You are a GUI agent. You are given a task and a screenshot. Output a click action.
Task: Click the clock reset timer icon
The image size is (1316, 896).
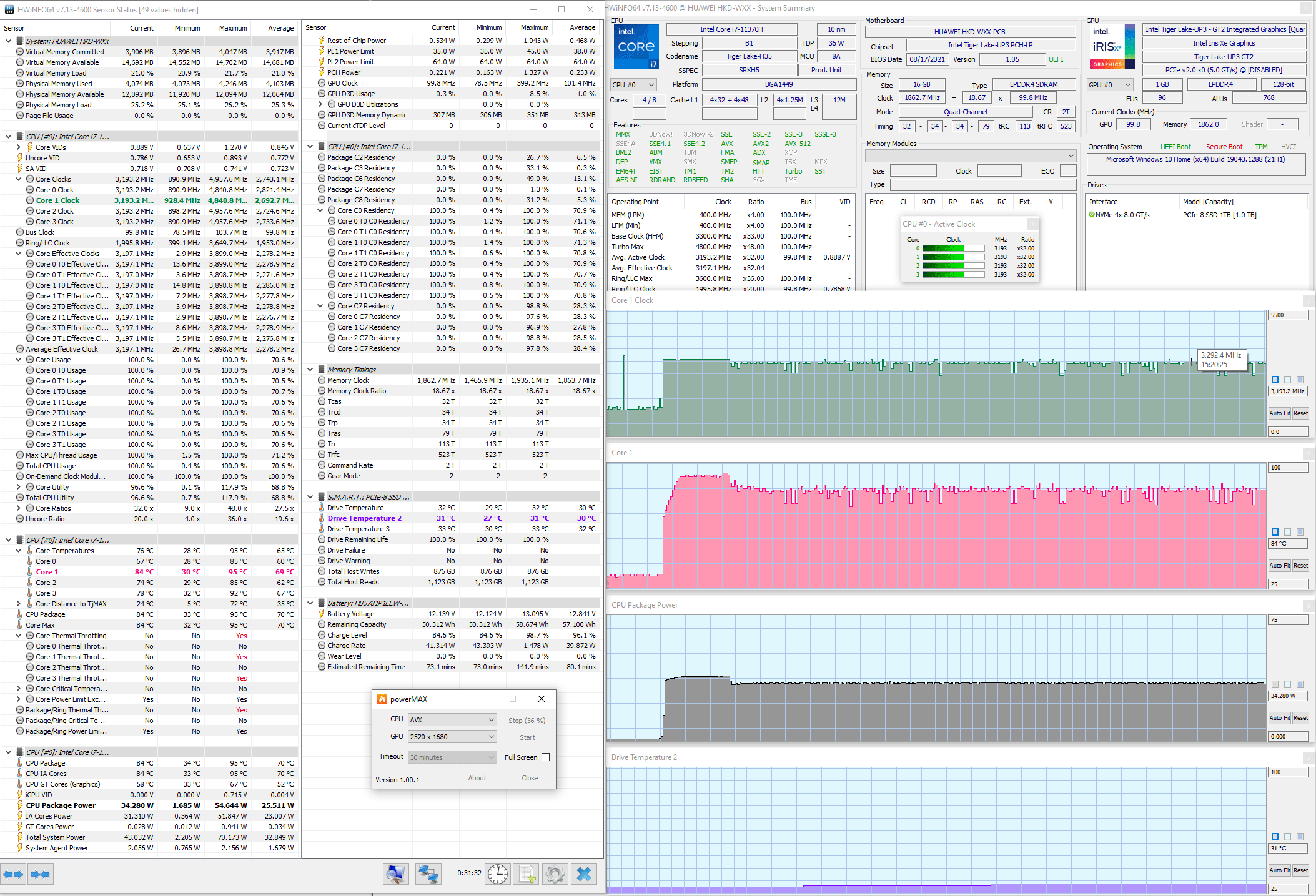(x=498, y=874)
